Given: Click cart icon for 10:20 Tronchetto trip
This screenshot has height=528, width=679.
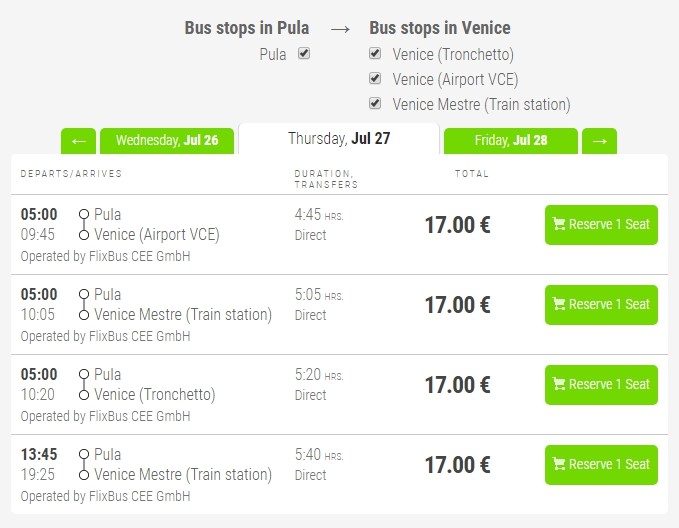Looking at the screenshot, I should 559,384.
